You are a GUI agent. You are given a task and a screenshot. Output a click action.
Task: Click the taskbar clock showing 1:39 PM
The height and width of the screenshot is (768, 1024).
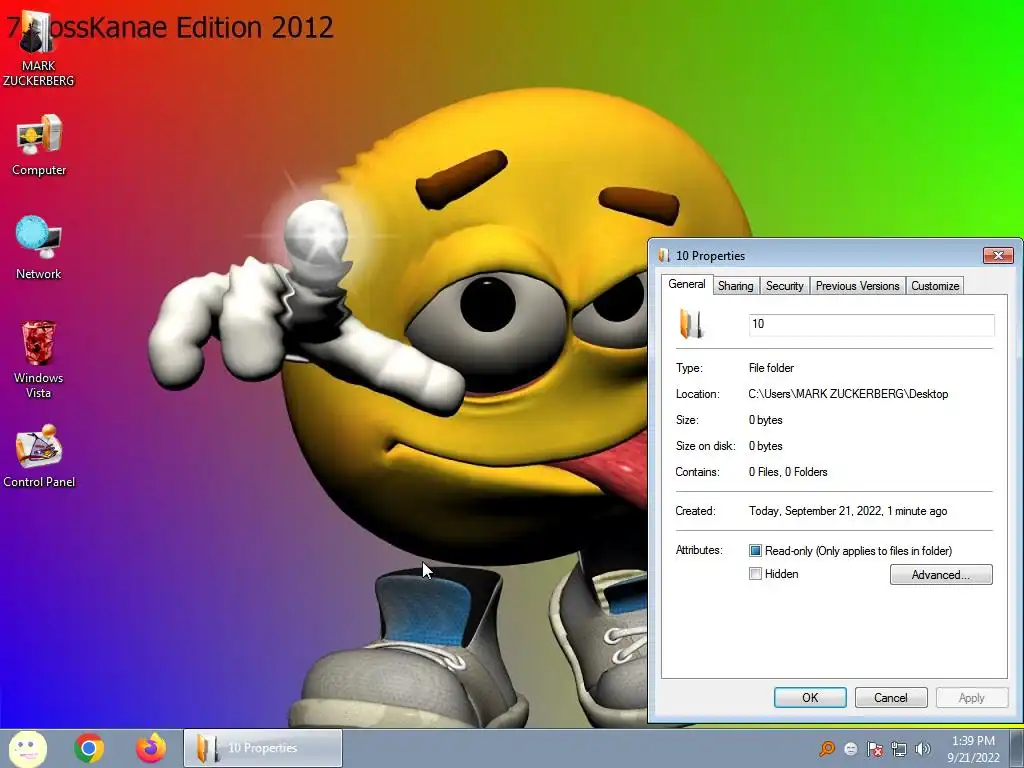tap(973, 749)
